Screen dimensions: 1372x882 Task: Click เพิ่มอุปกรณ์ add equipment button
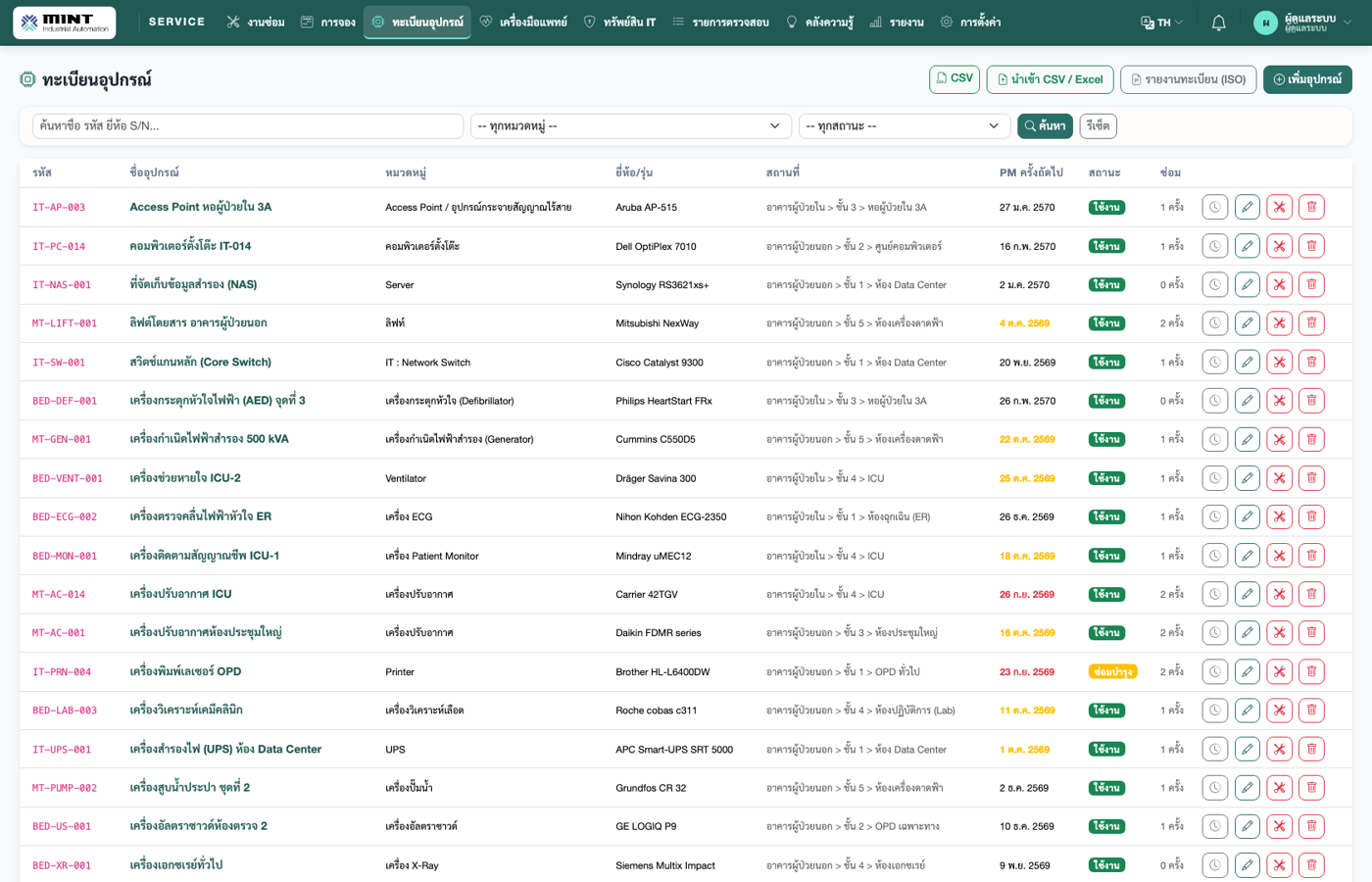[x=1307, y=79]
